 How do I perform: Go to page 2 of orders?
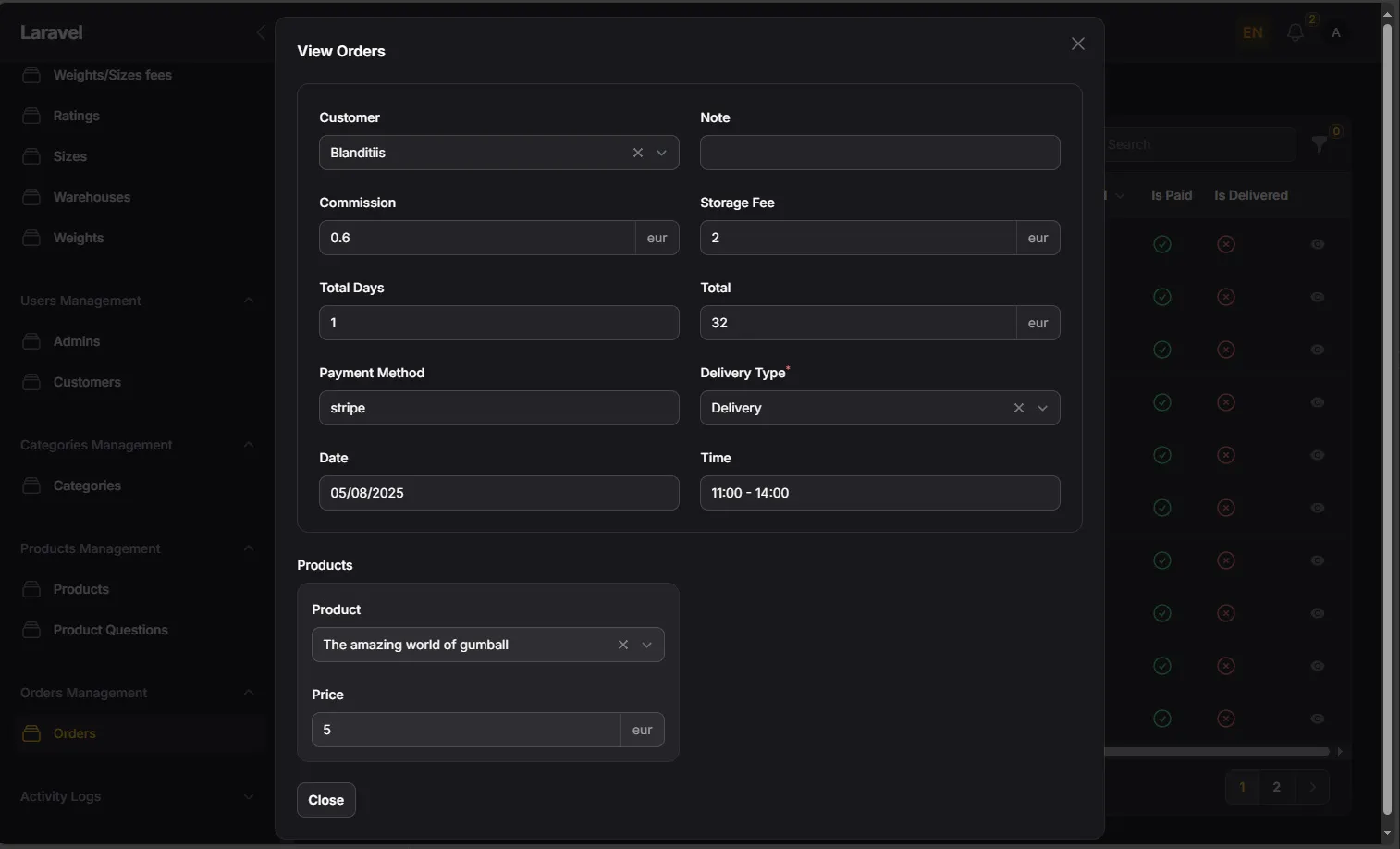coord(1277,787)
